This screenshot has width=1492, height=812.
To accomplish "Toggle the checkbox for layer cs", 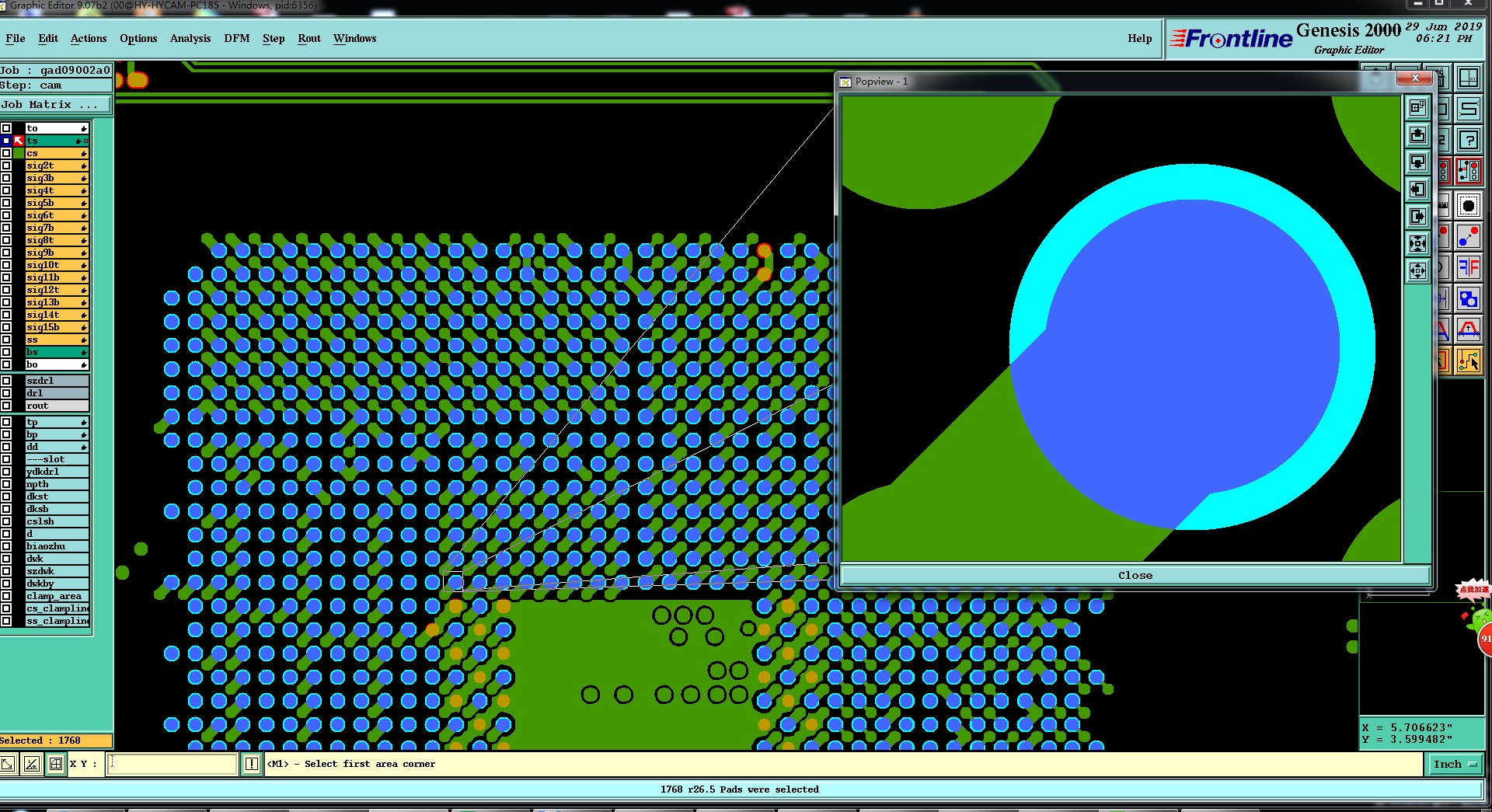I will click(6, 153).
